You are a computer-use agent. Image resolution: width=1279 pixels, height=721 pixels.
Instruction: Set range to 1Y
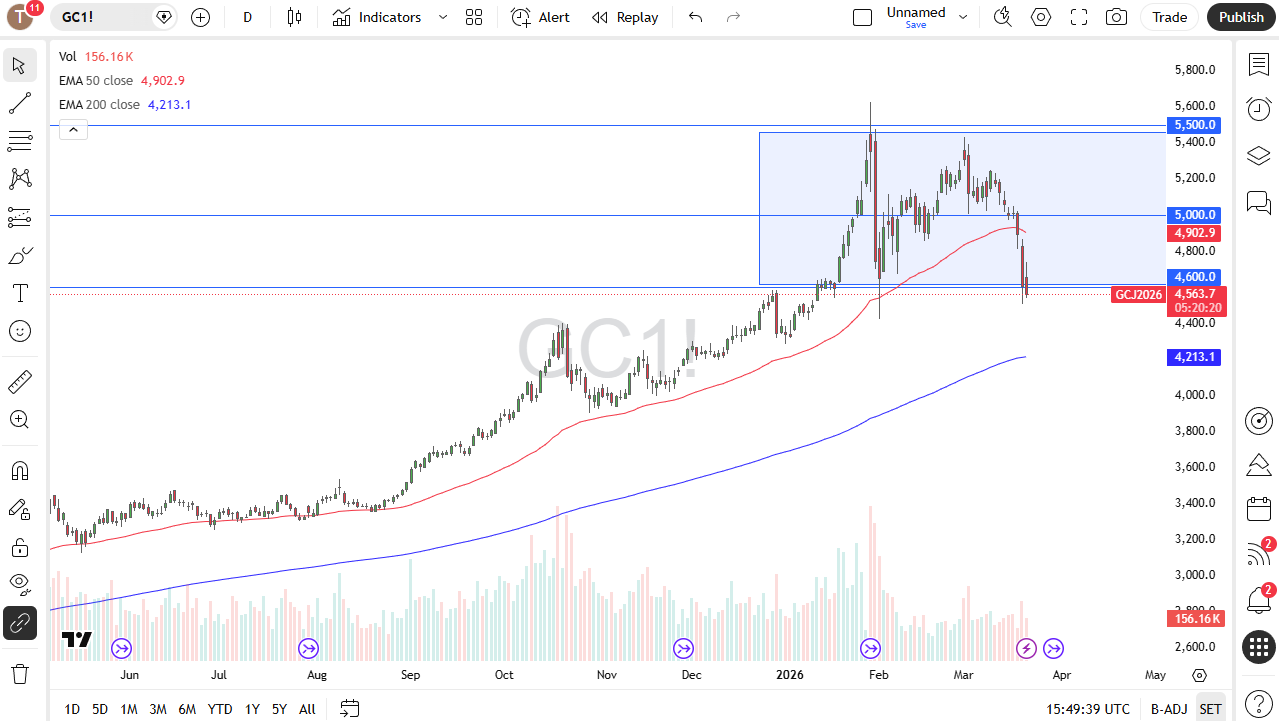252,709
